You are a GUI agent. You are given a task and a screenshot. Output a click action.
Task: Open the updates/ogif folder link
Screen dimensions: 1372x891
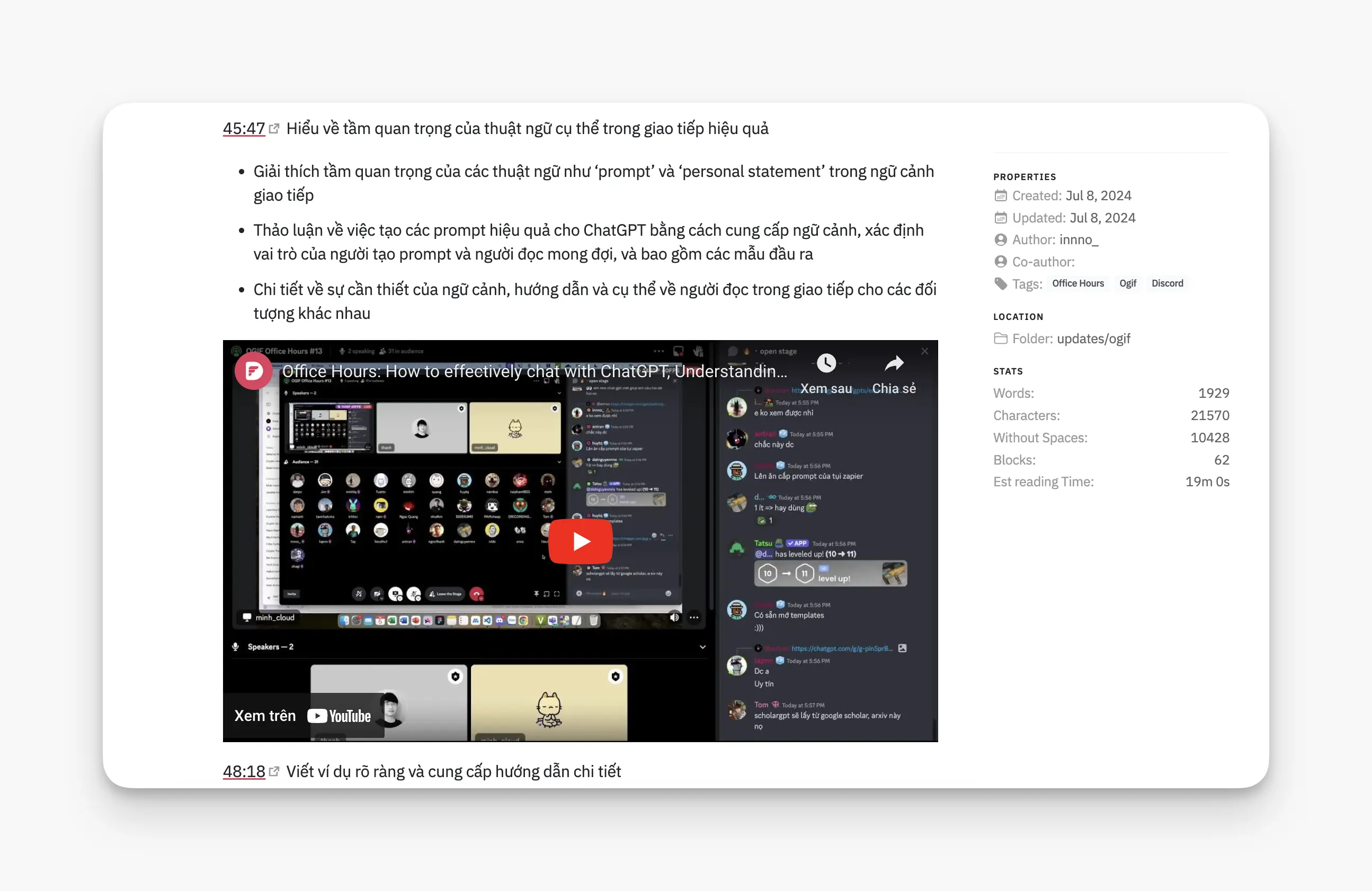[1093, 338]
